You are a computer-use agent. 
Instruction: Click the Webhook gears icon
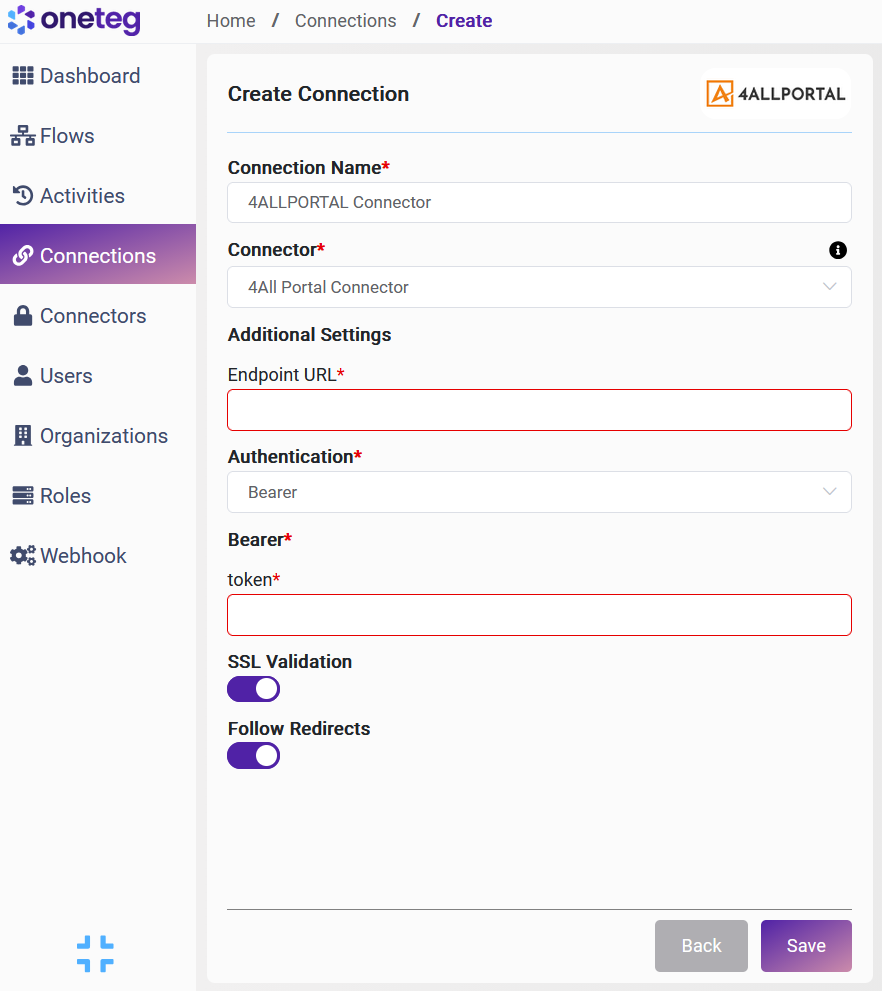pyautogui.click(x=23, y=556)
